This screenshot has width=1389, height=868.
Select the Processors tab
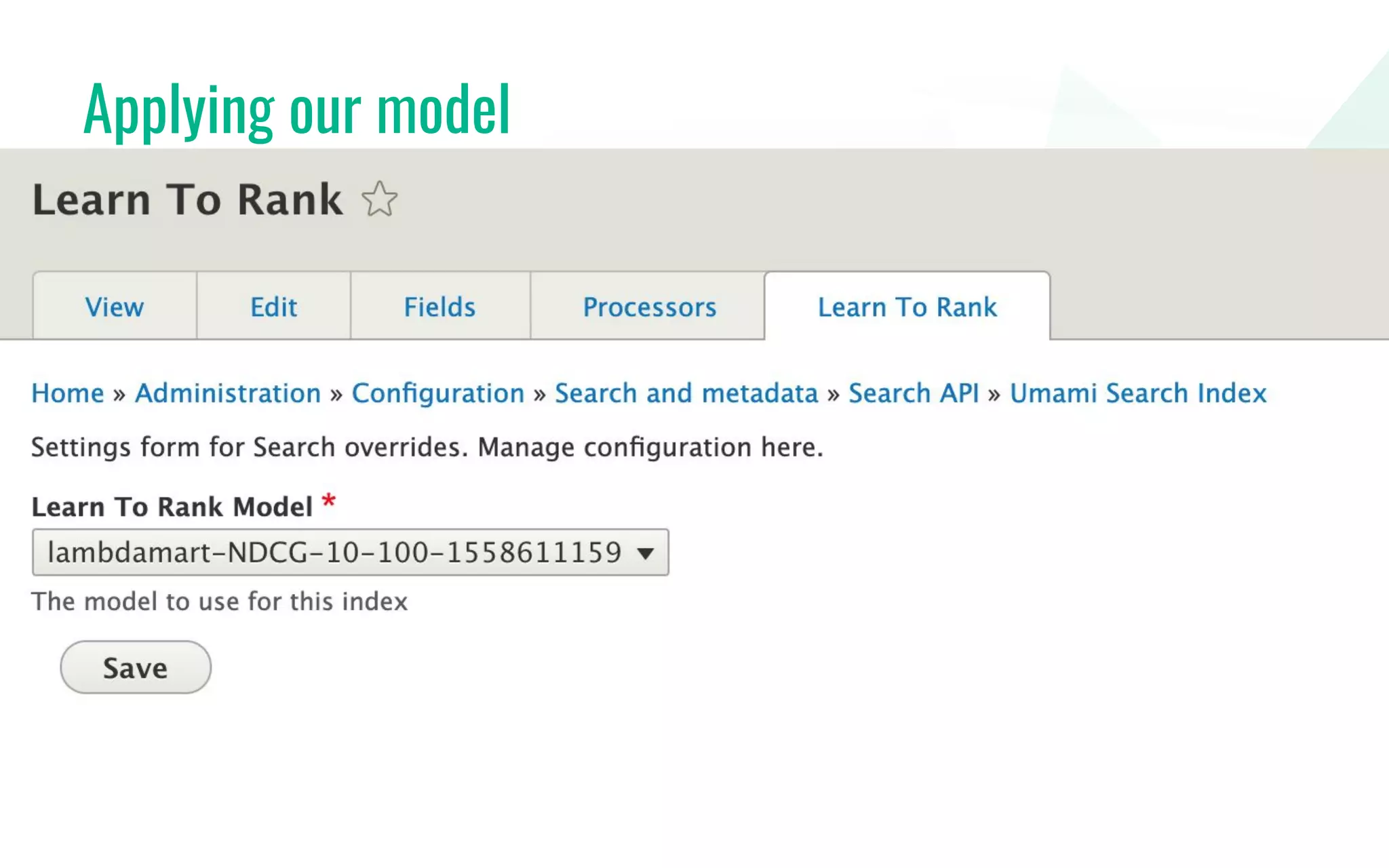coord(649,307)
